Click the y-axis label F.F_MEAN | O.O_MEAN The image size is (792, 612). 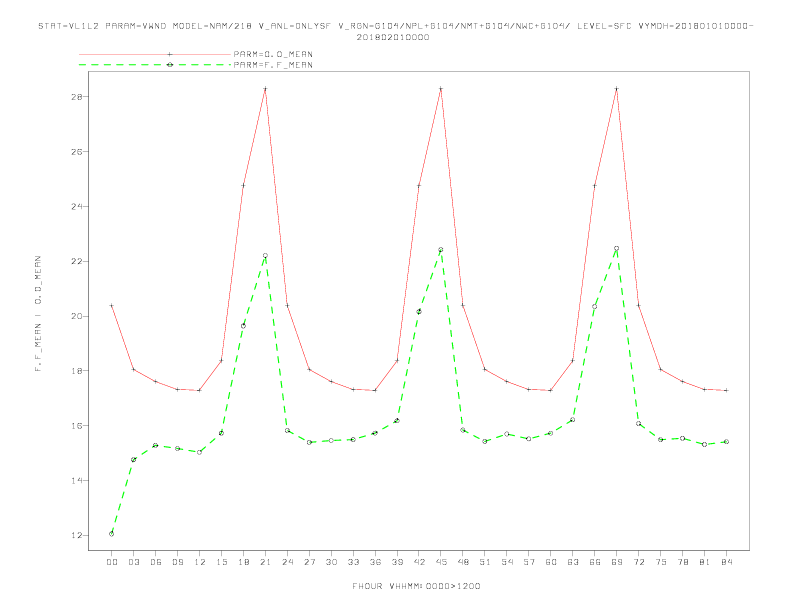38,314
